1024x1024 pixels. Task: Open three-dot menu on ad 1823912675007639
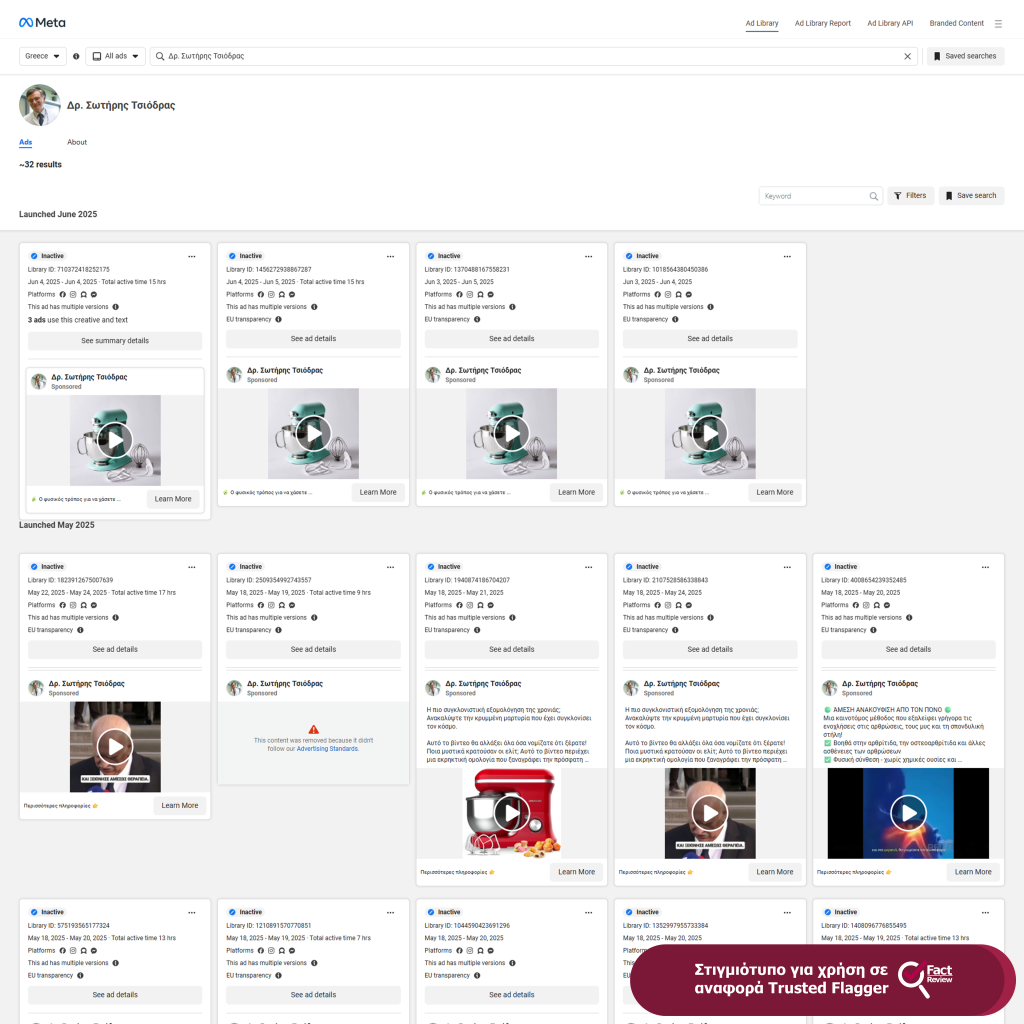point(193,567)
